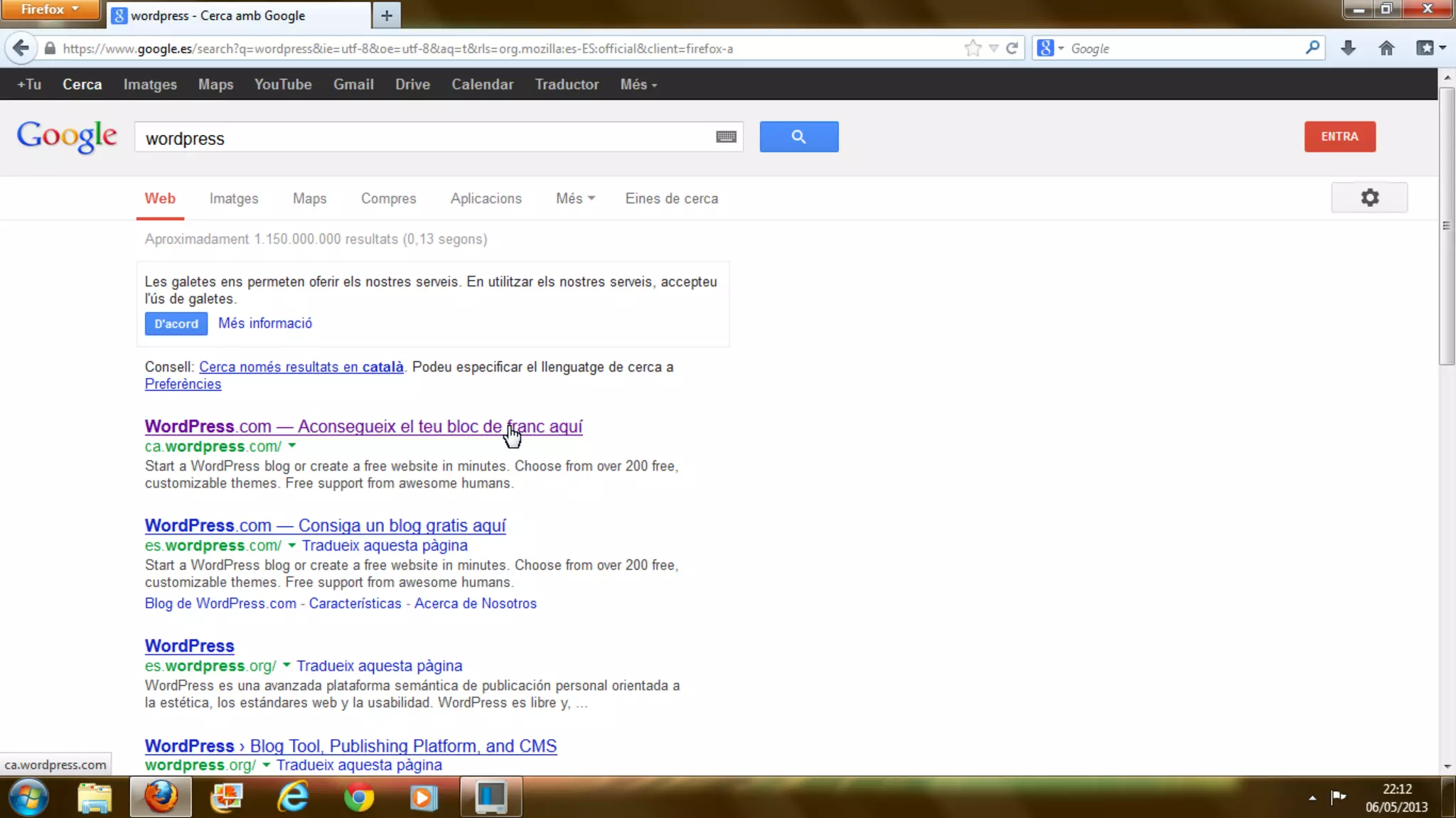Screen dimensions: 1456x818
Task: Open WordPress.com Consiga un blog gratis result
Action: (x=325, y=525)
